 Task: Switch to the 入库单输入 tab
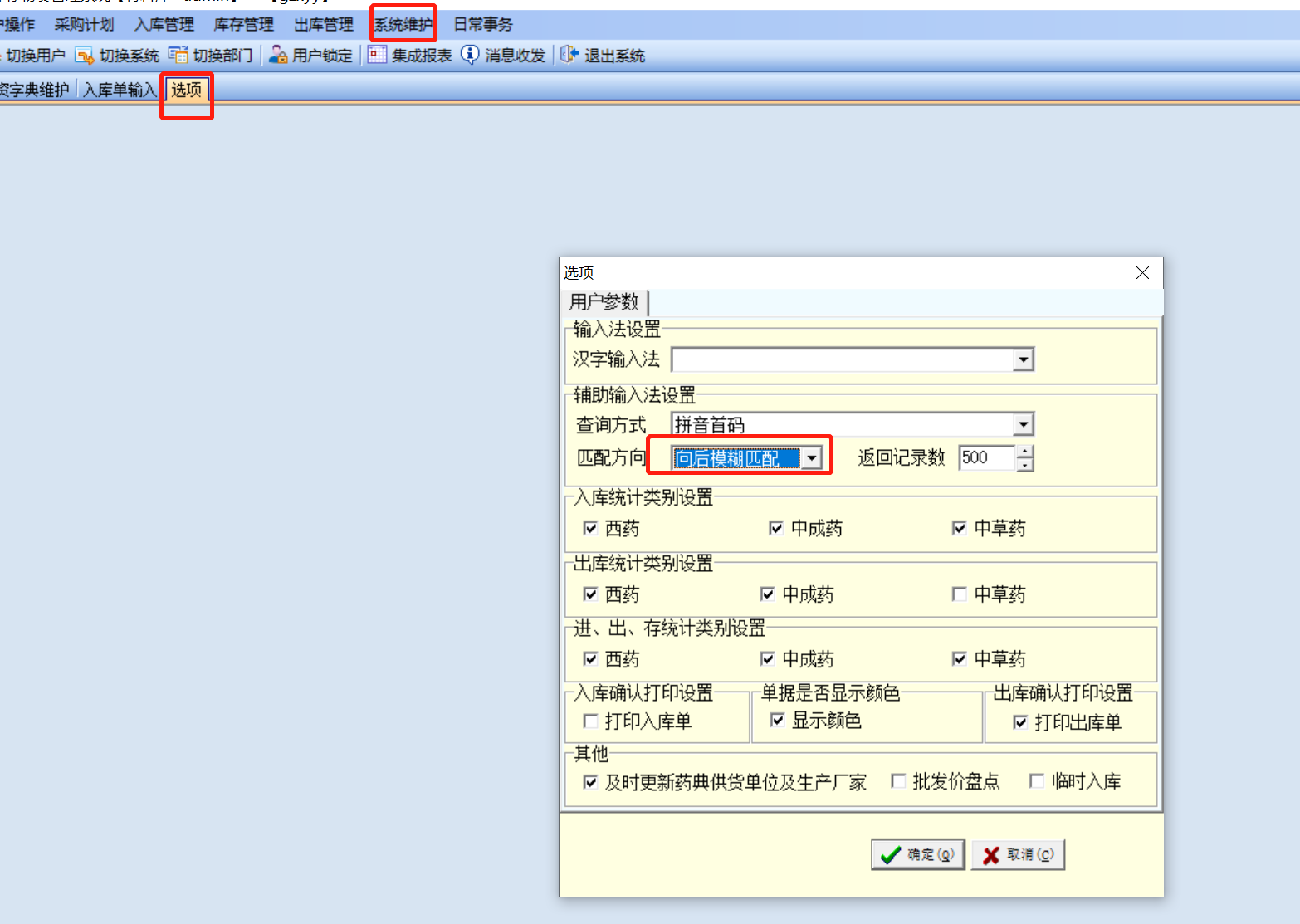tap(120, 90)
